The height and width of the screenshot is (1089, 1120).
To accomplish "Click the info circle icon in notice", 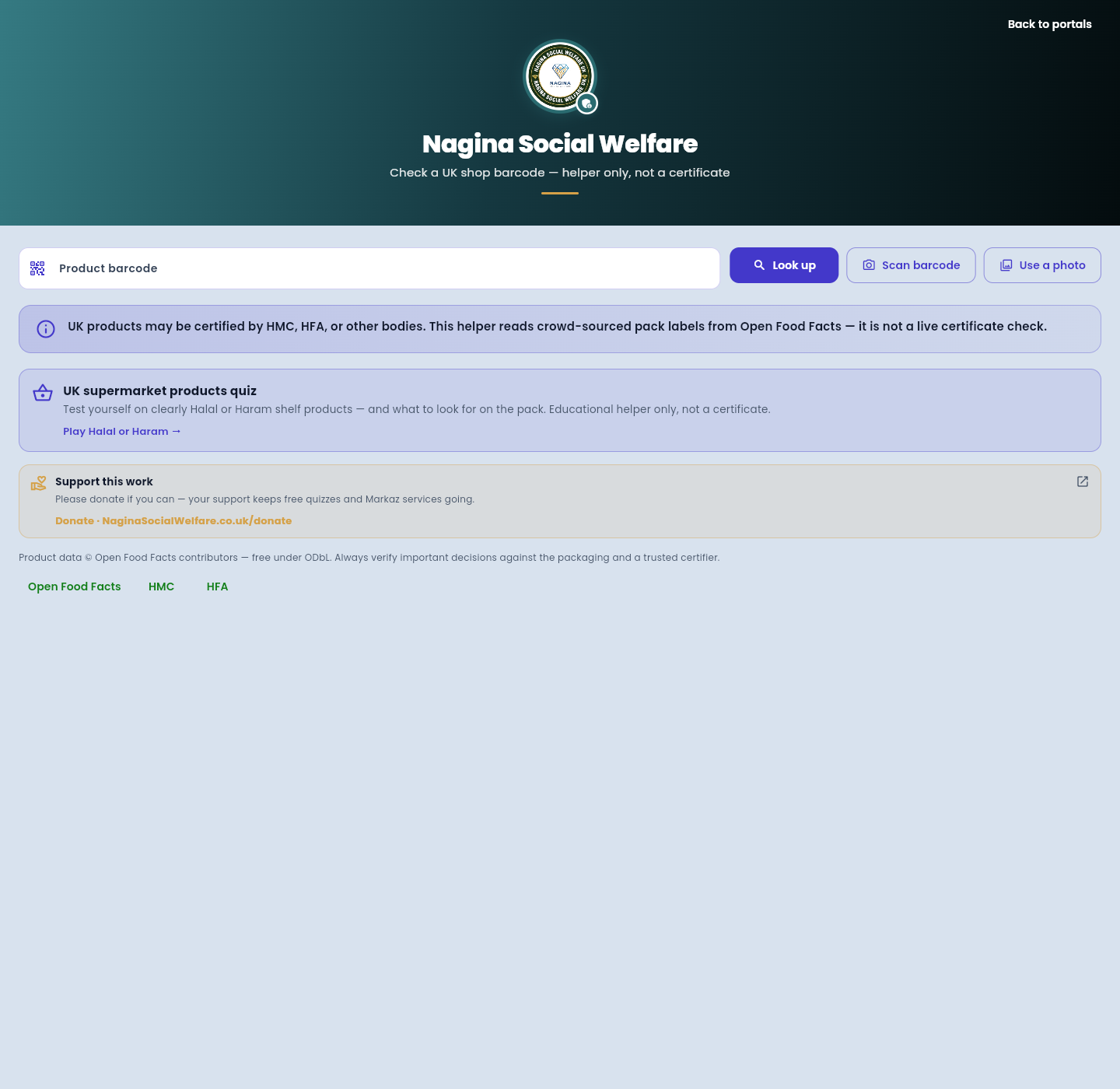I will click(x=46, y=329).
